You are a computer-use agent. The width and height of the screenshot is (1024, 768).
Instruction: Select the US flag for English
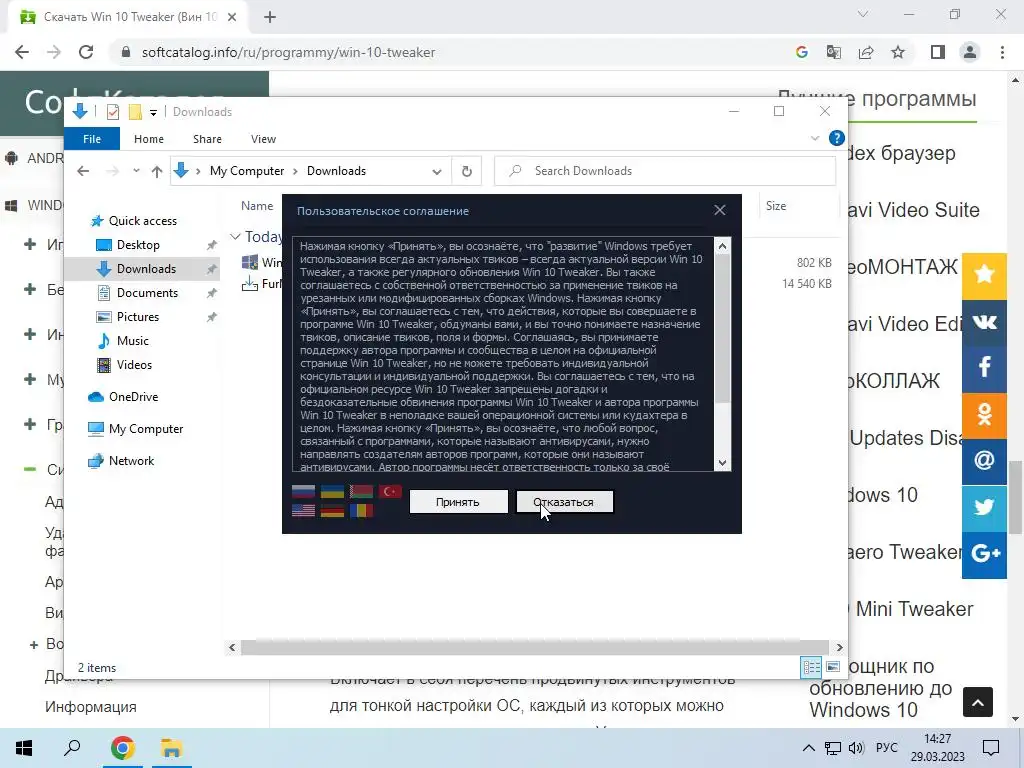point(303,510)
